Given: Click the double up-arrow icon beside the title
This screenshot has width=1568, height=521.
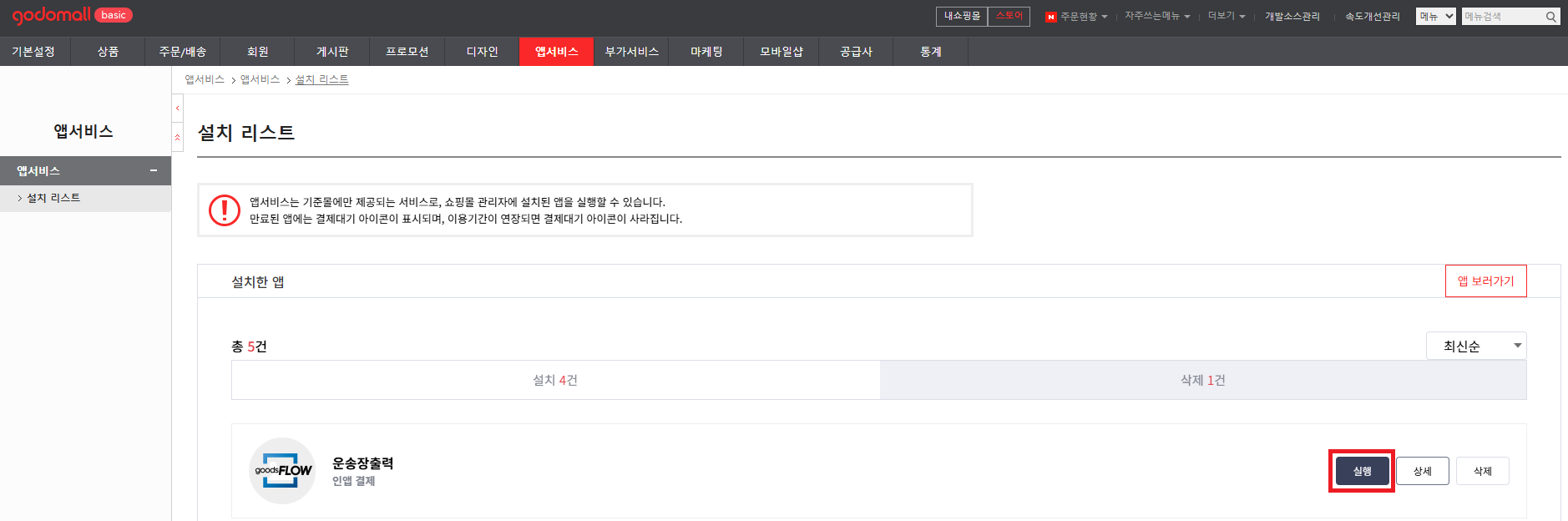Looking at the screenshot, I should click(x=177, y=137).
